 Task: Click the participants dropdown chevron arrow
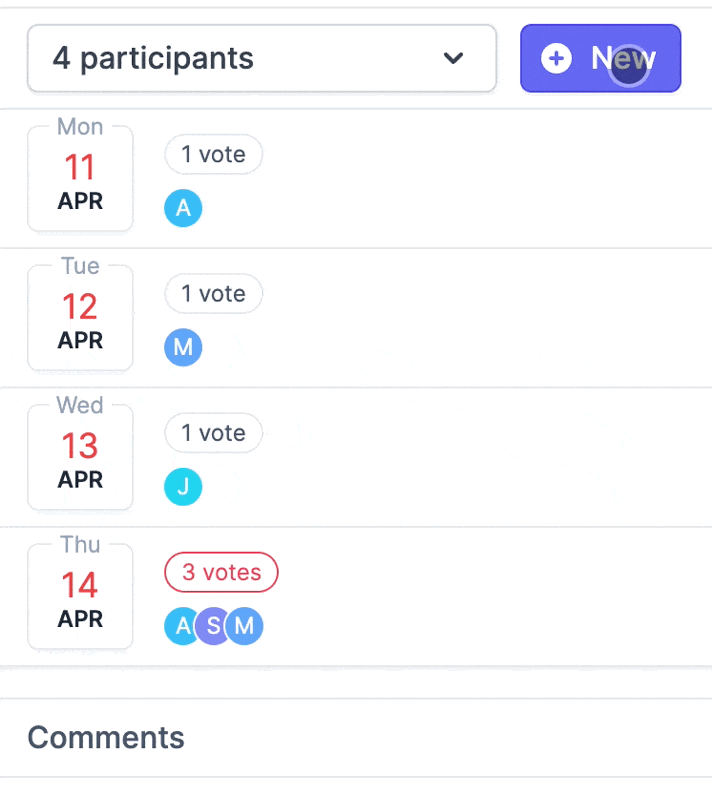(x=454, y=58)
